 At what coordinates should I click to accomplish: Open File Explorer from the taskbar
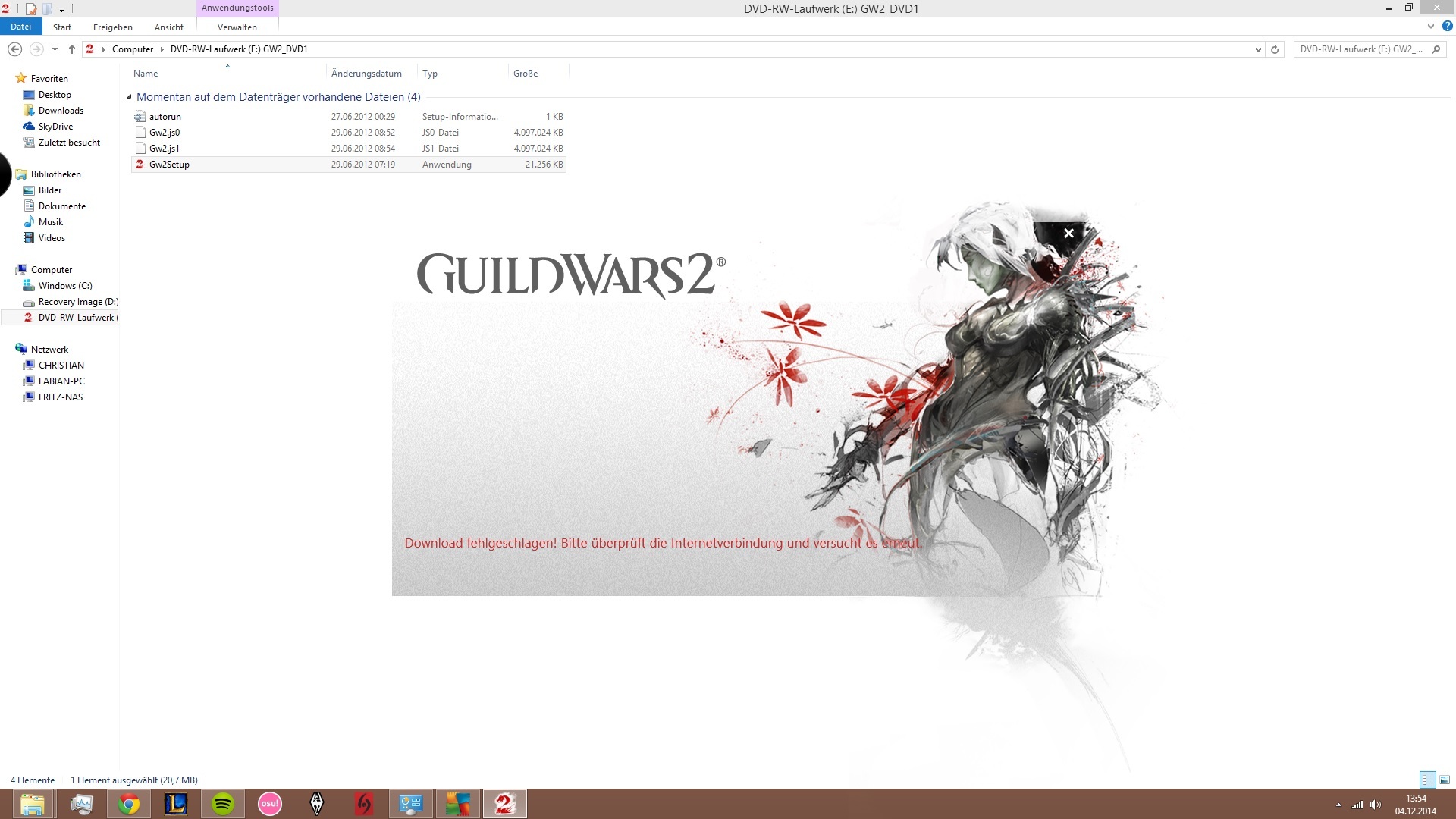click(x=33, y=804)
